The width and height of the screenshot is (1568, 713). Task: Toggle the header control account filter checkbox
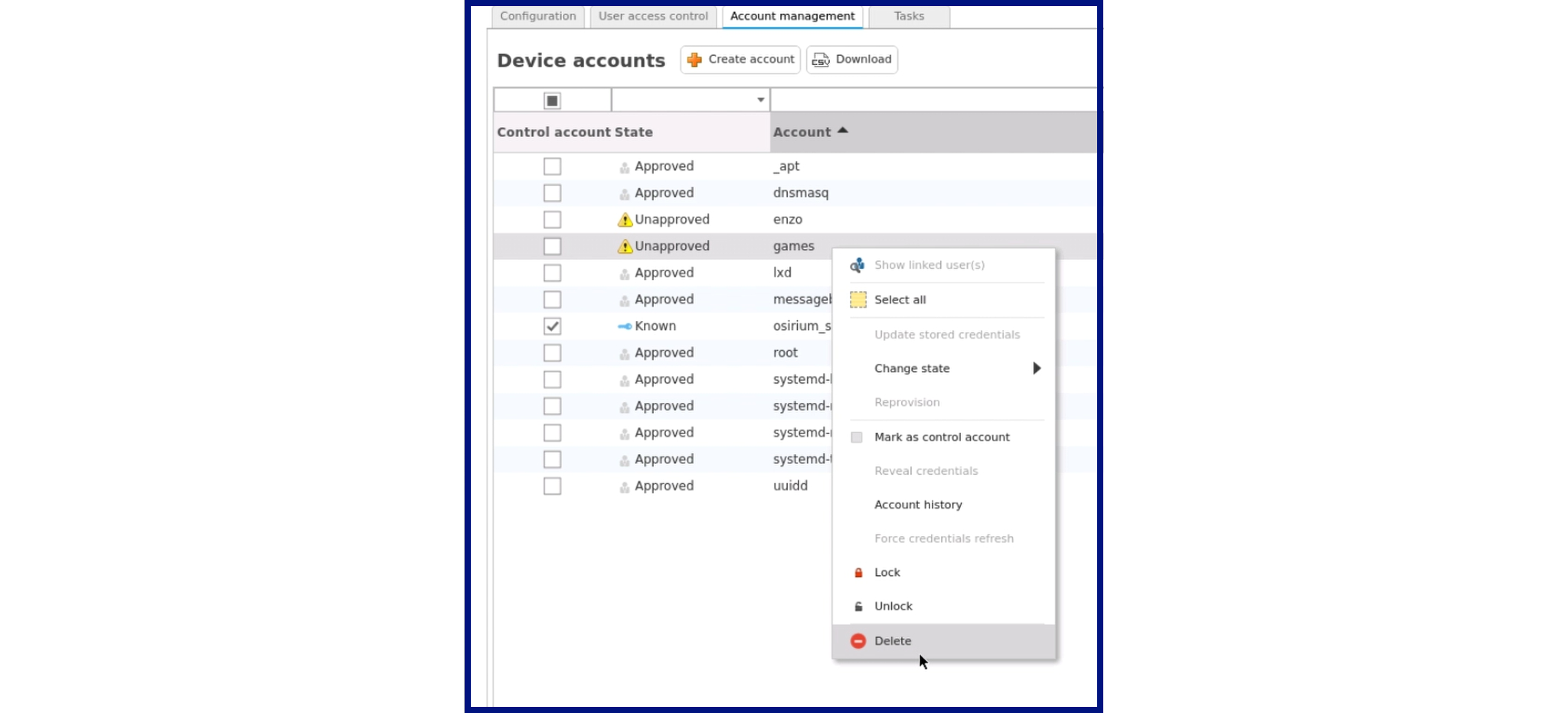pyautogui.click(x=552, y=100)
